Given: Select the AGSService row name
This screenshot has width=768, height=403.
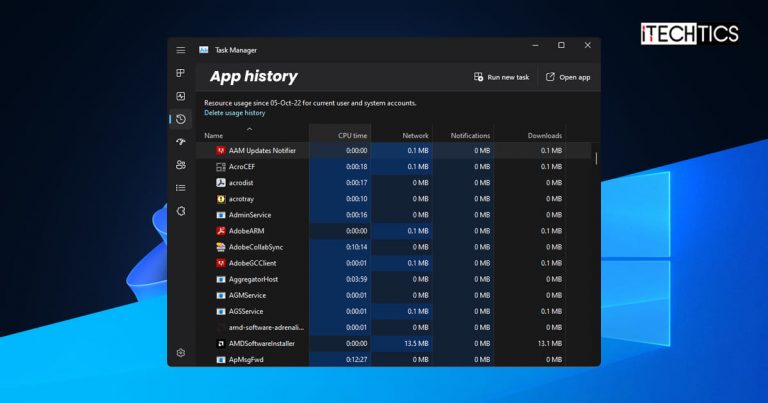Looking at the screenshot, I should [x=246, y=311].
